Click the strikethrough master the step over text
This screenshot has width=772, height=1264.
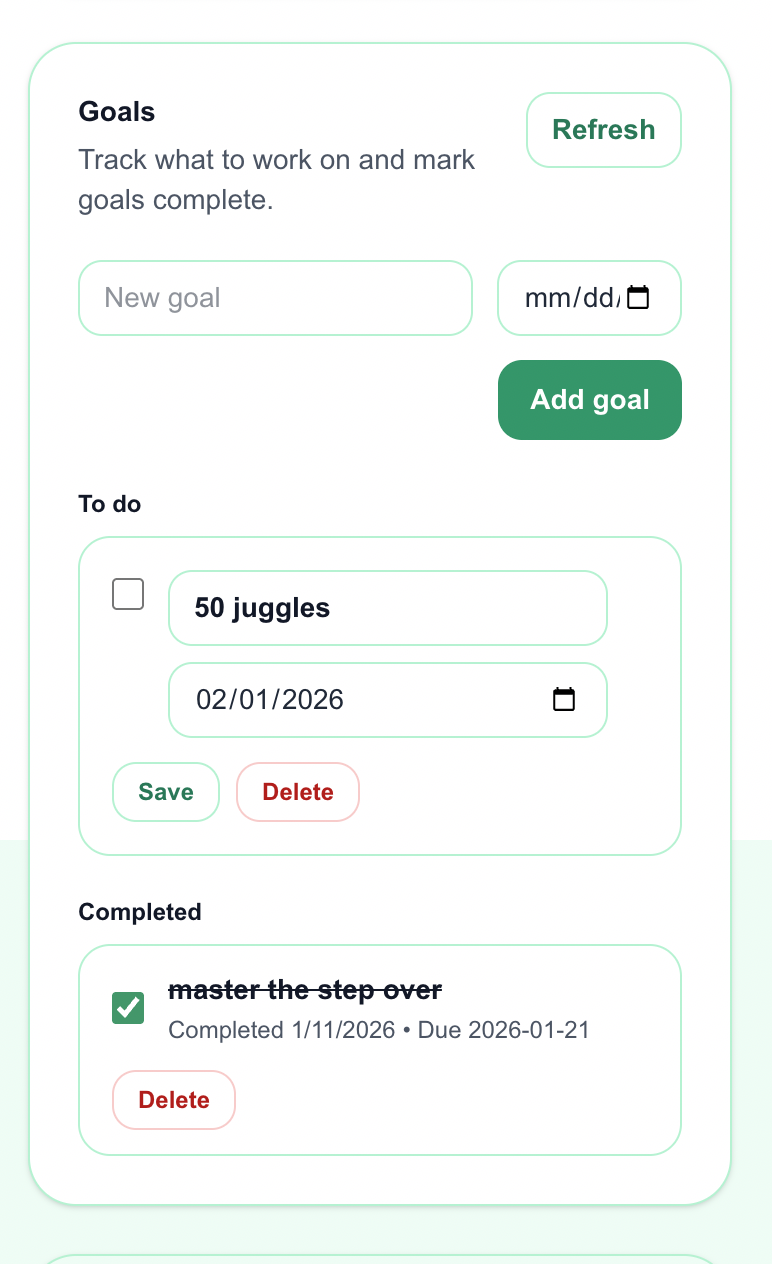305,990
